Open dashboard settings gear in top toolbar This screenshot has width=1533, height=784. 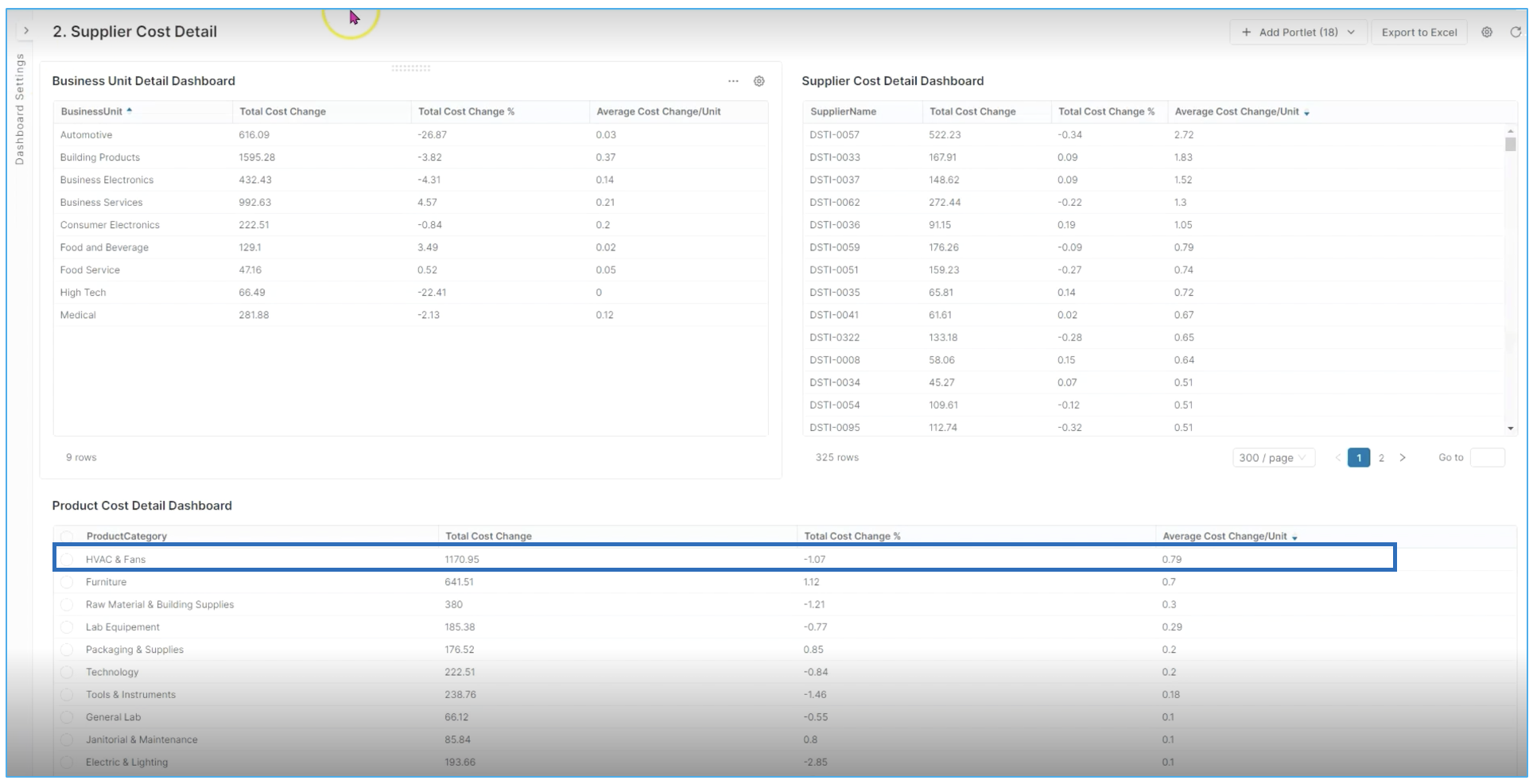coord(1486,33)
